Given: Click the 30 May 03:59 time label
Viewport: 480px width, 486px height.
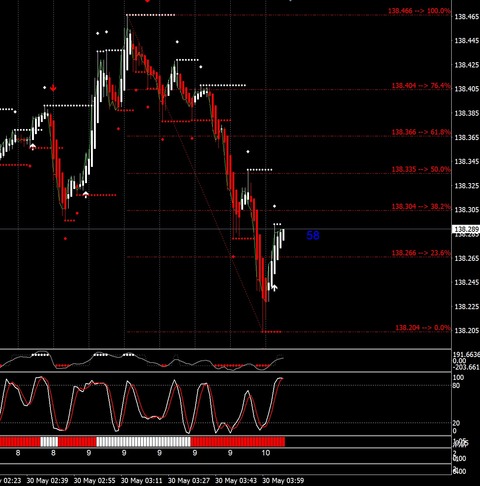Looking at the screenshot, I should (283, 481).
